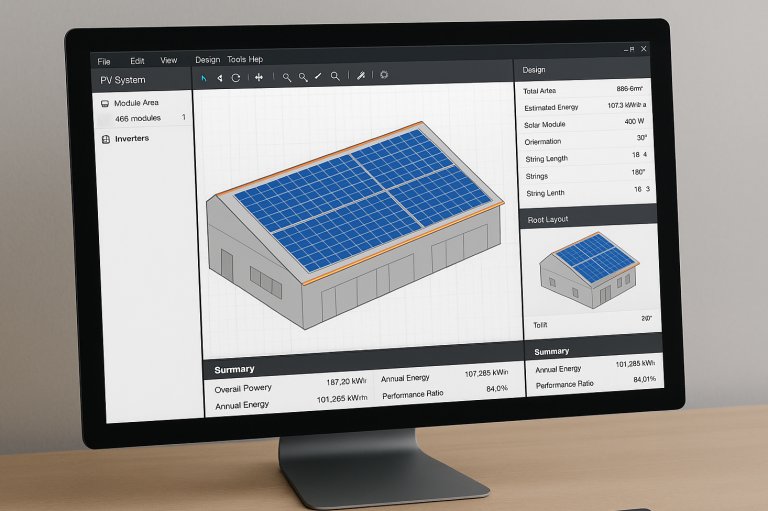This screenshot has width=768, height=511.
Task: Select the pointer arrow tool in toolbar
Action: coord(204,77)
